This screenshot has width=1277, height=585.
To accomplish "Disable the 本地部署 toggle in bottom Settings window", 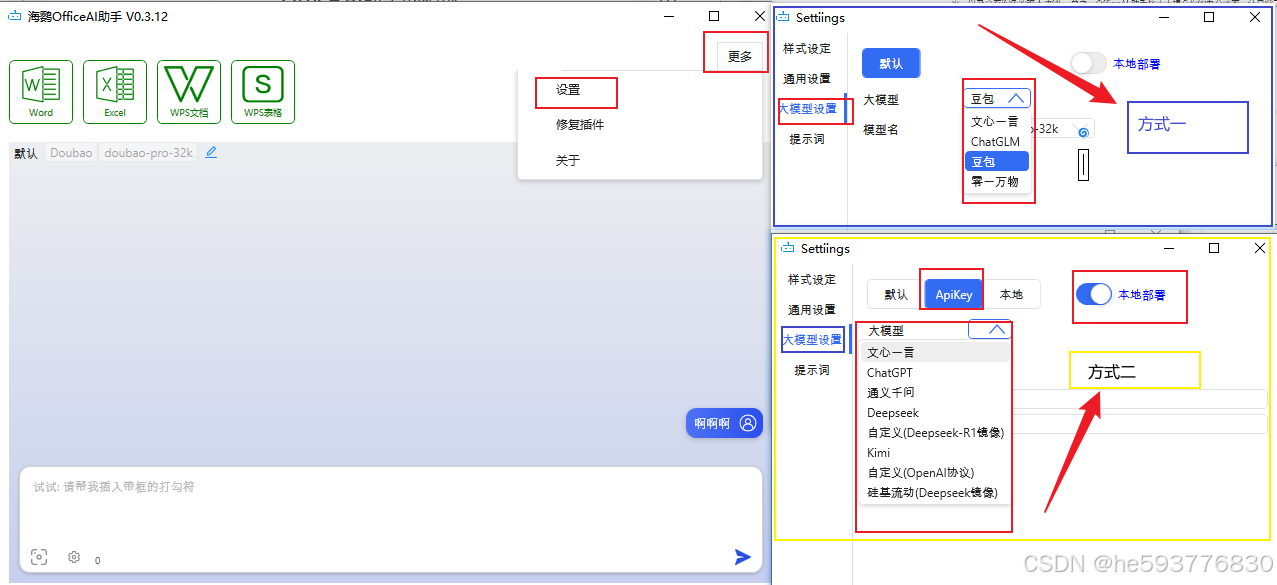I will coord(1094,294).
